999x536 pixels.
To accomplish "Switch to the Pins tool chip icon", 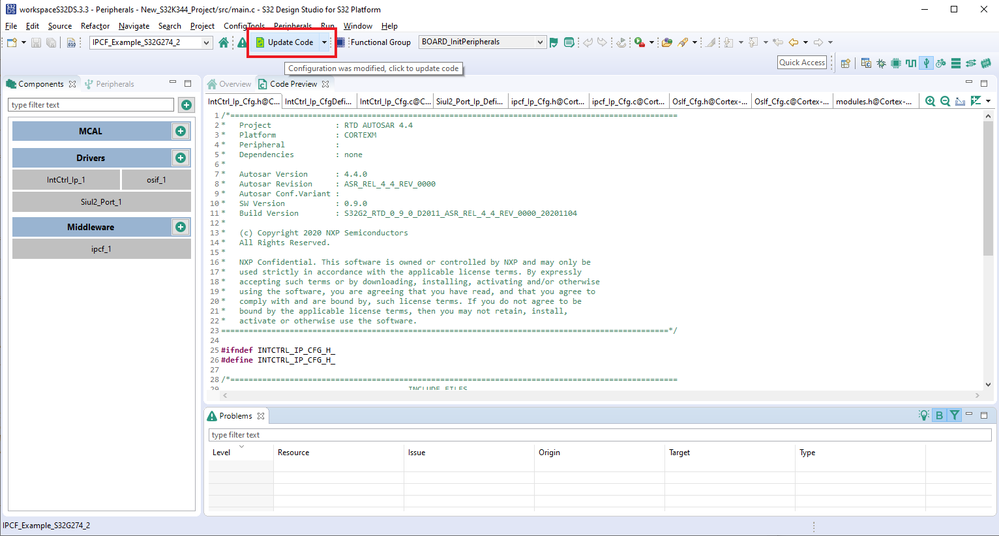I will click(x=896, y=63).
